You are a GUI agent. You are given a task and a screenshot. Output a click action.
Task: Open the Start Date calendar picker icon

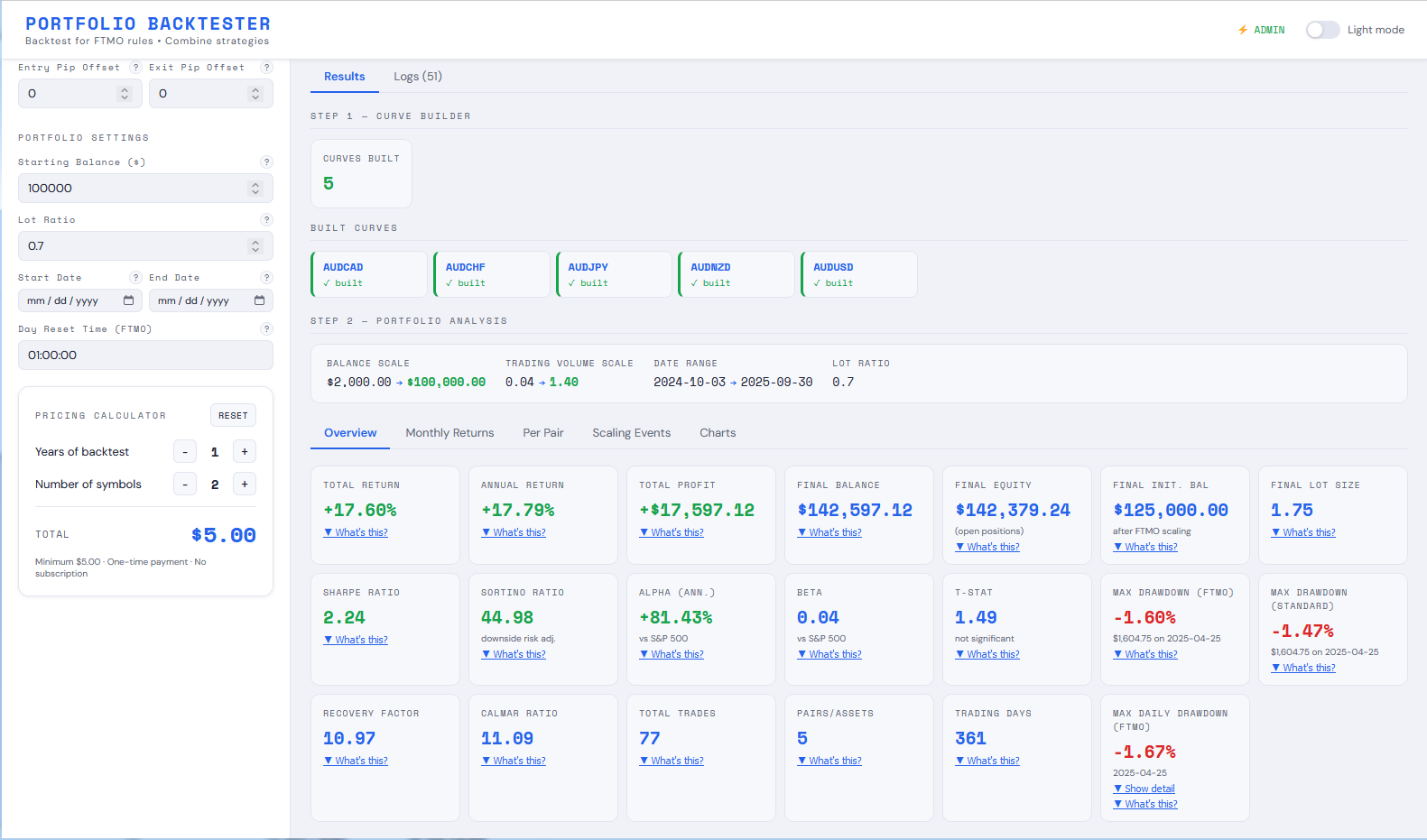128,300
